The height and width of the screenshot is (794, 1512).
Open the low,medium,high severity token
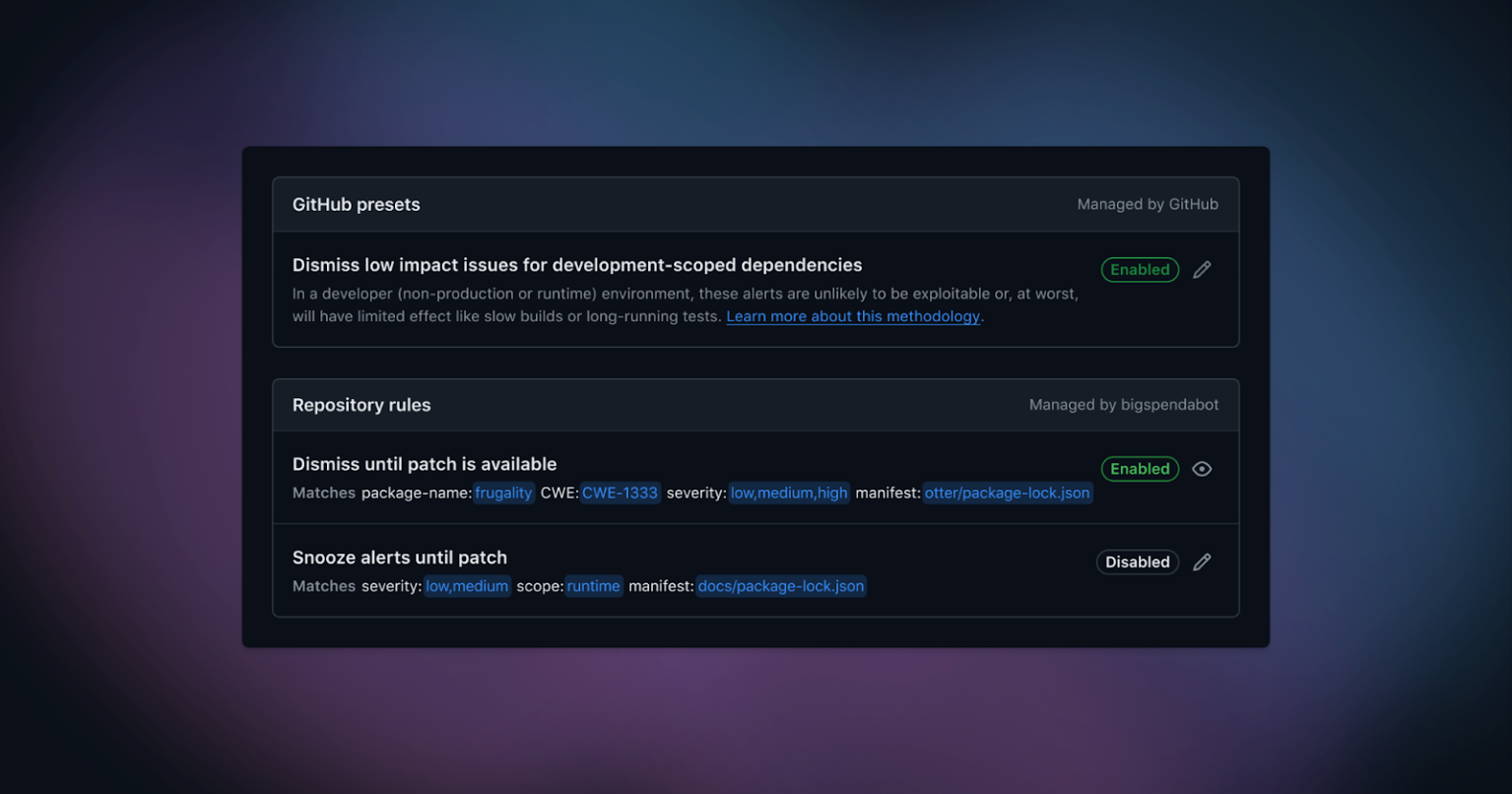click(x=788, y=493)
